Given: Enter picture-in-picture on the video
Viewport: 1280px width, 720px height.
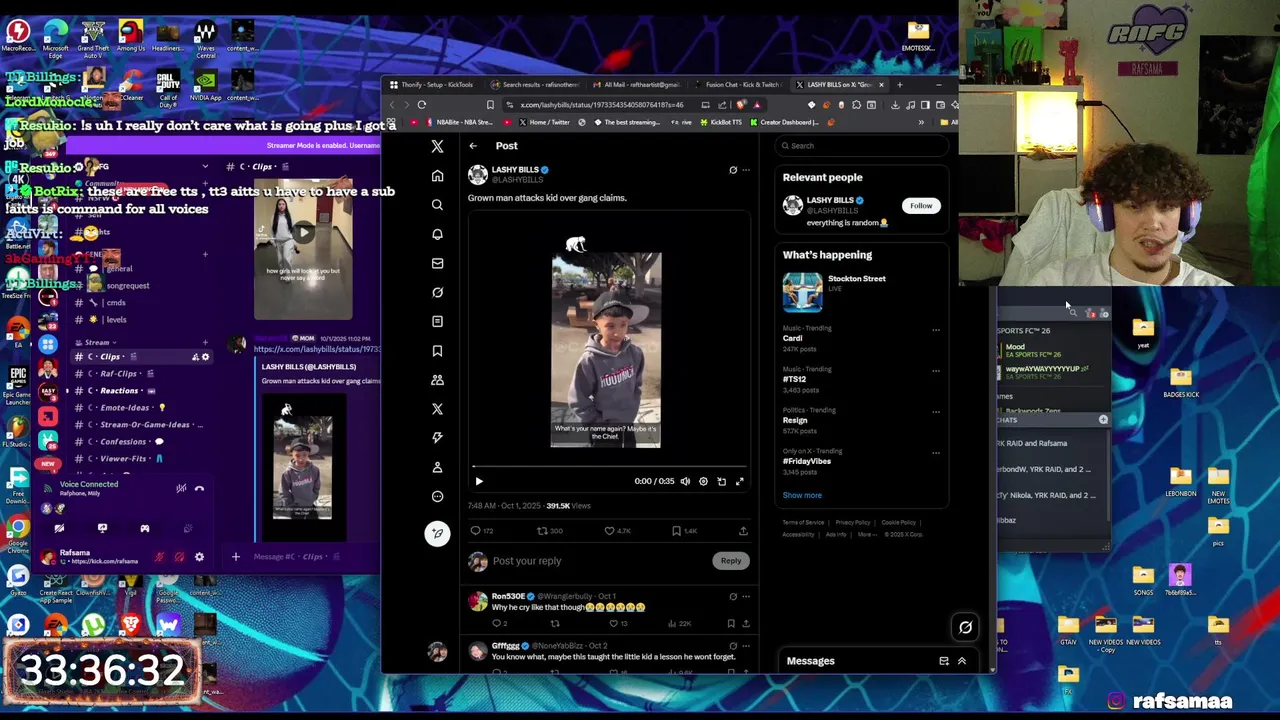Looking at the screenshot, I should [x=721, y=481].
